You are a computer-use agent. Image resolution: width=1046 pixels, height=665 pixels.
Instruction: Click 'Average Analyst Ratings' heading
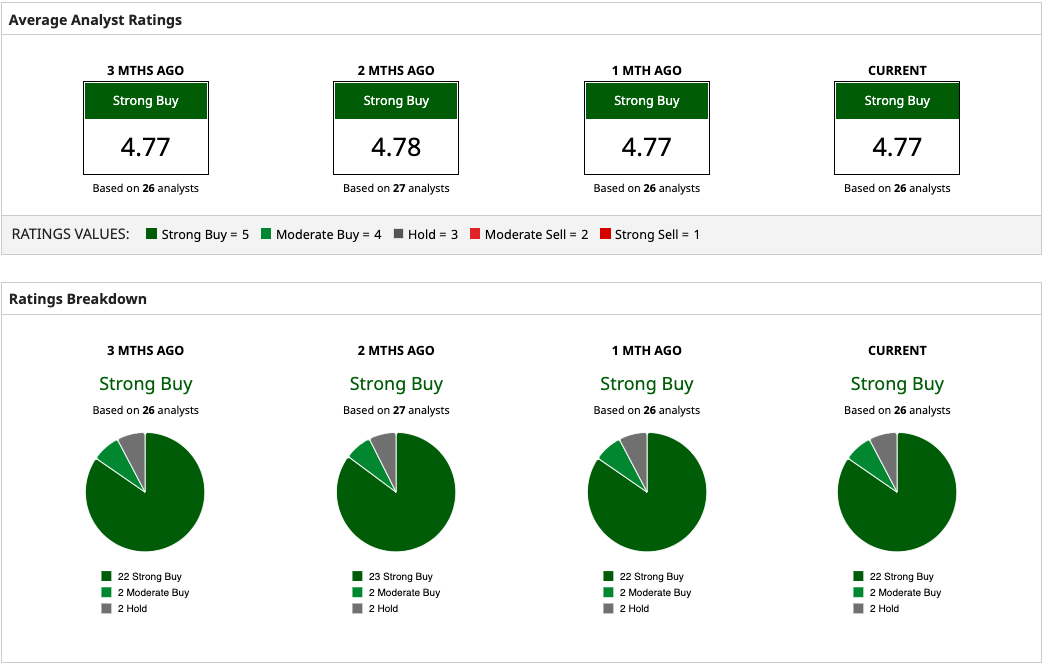coord(95,20)
